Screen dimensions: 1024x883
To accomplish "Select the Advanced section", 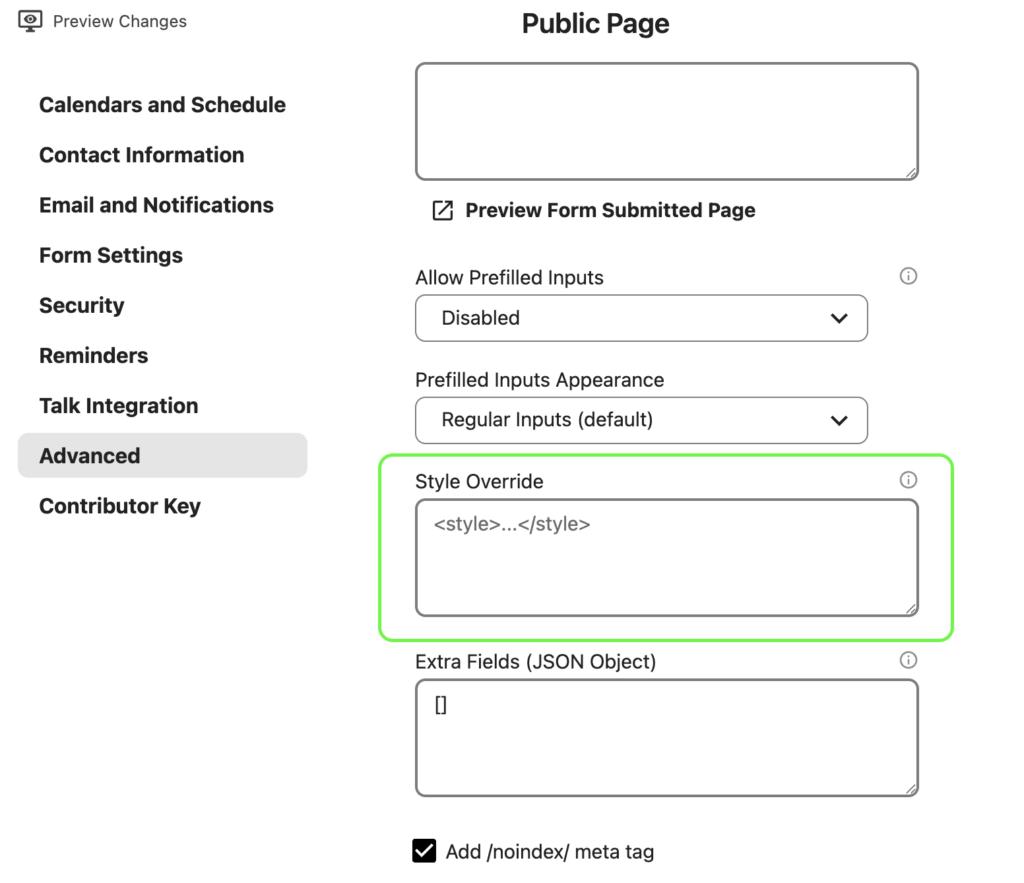I will 163,455.
